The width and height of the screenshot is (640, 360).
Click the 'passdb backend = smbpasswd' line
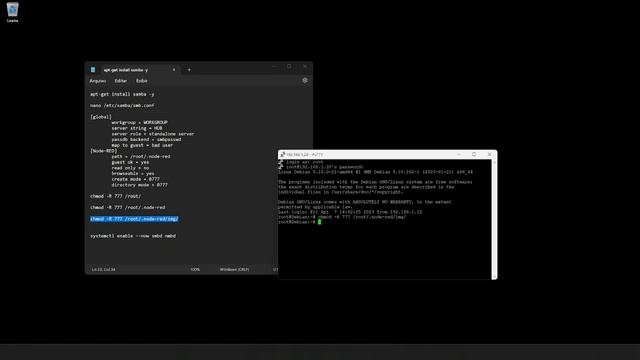(146, 140)
